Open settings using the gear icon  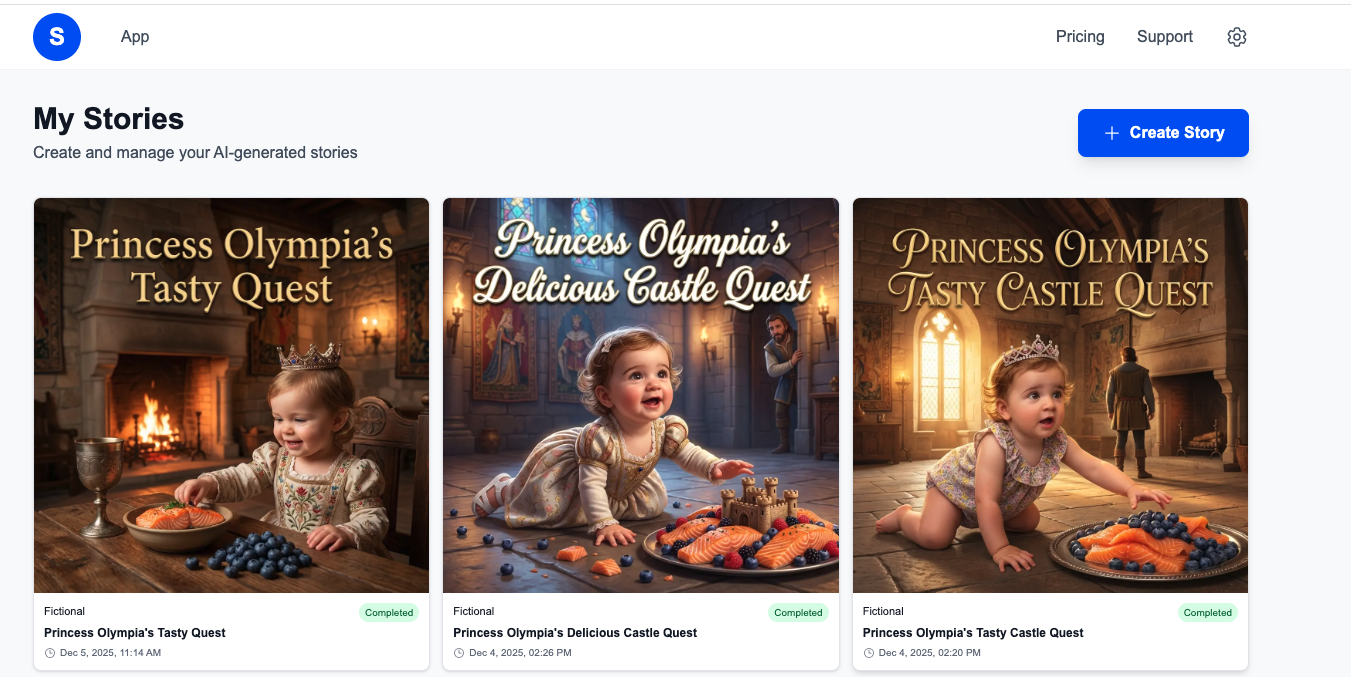tap(1236, 36)
